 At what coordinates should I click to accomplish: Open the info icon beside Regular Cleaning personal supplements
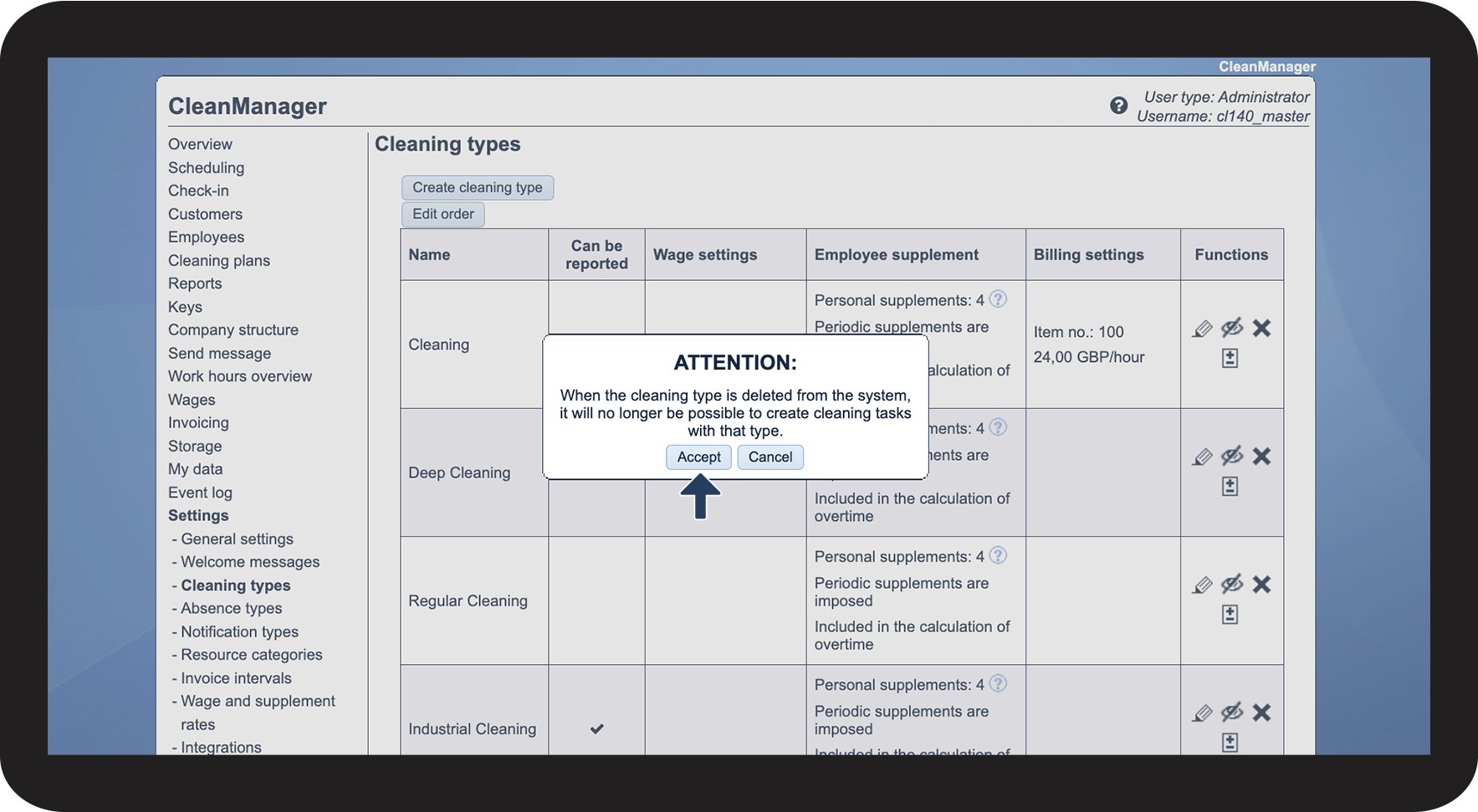coord(998,555)
